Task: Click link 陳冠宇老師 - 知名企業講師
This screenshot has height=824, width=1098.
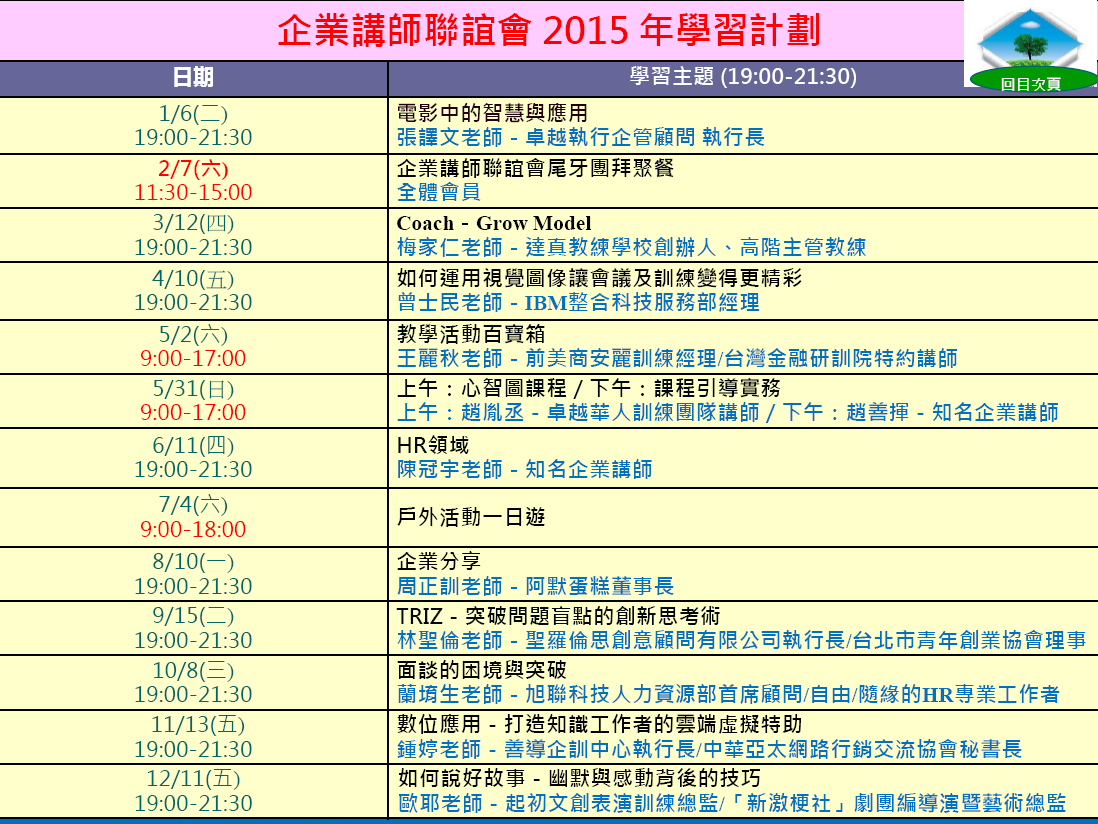Action: pos(524,469)
